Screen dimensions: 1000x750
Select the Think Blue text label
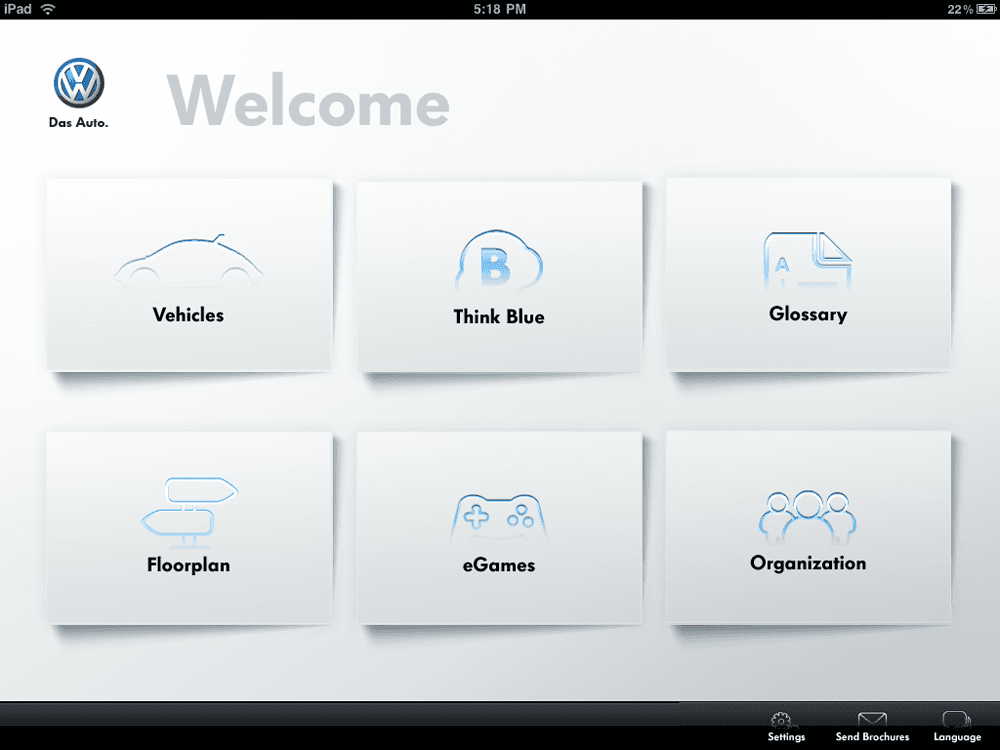pos(499,316)
